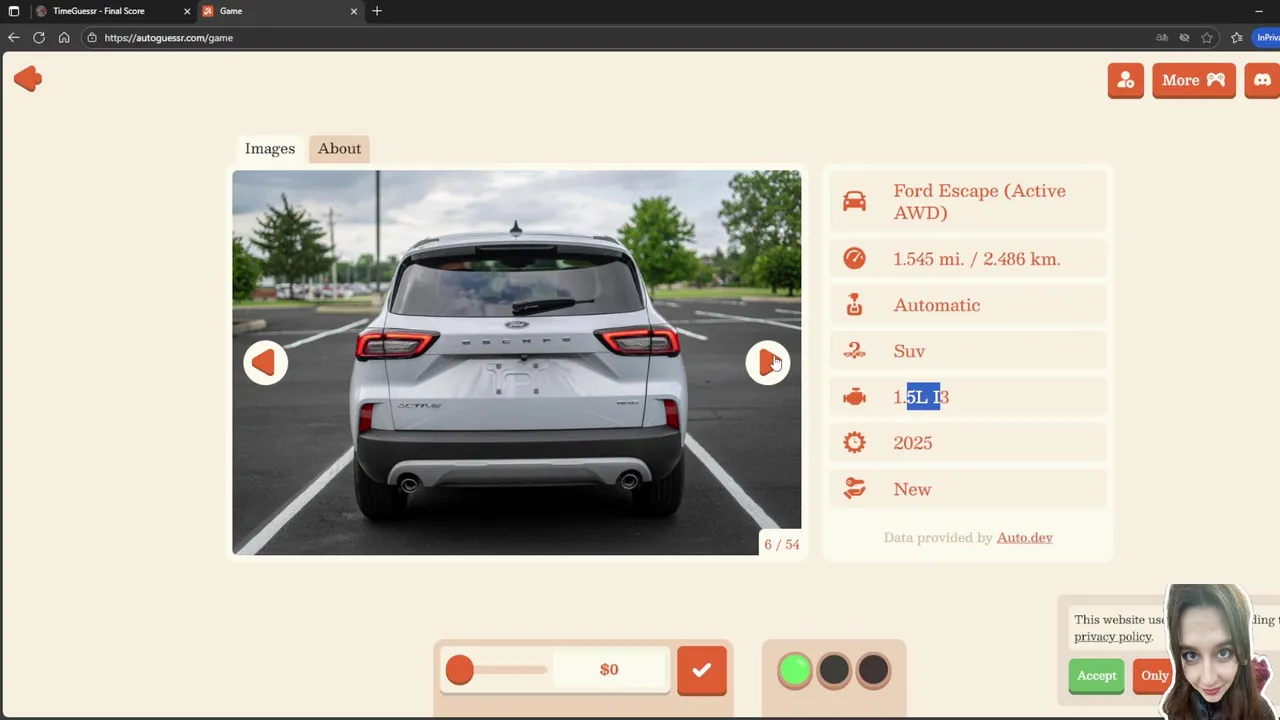The width and height of the screenshot is (1280, 720).
Task: View site information lock icon
Action: click(92, 38)
